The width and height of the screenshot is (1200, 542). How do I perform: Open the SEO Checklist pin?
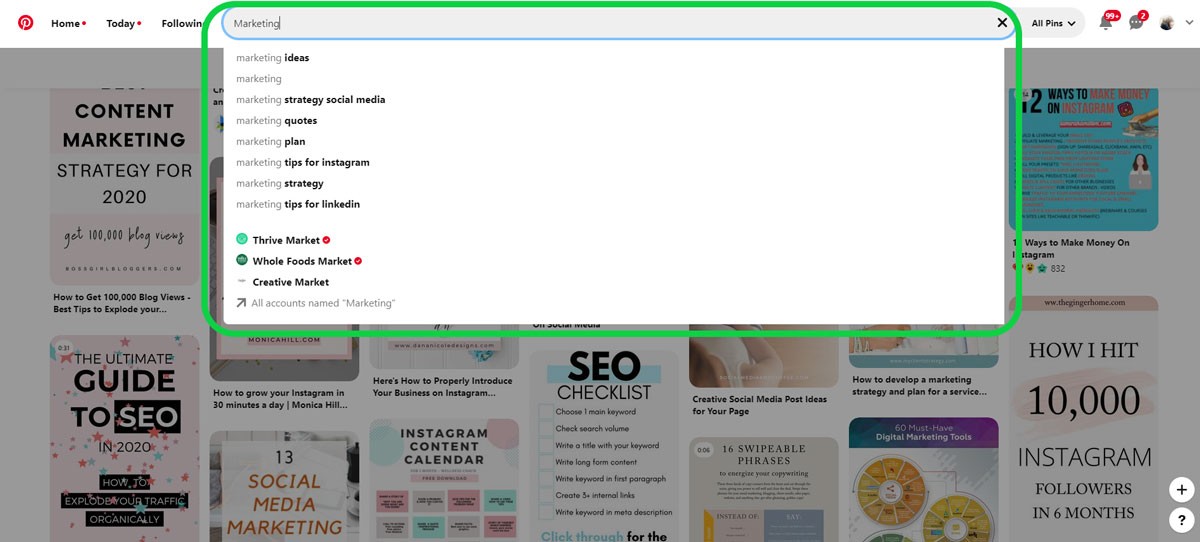[604, 445]
